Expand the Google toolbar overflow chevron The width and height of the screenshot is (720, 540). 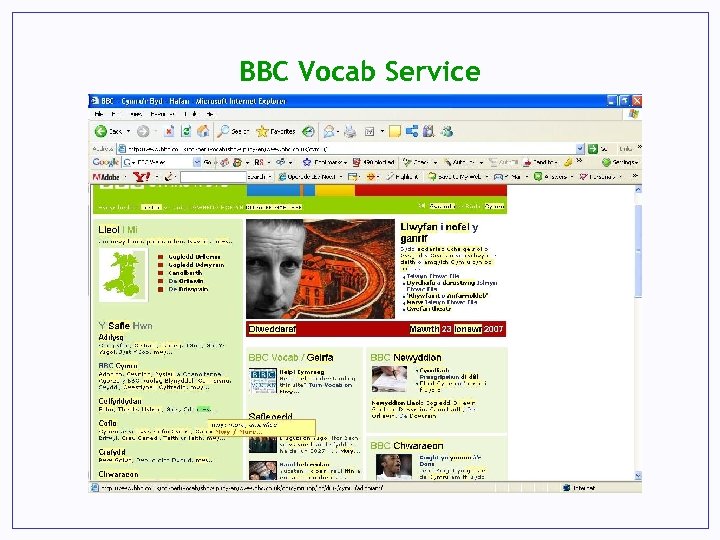point(579,161)
